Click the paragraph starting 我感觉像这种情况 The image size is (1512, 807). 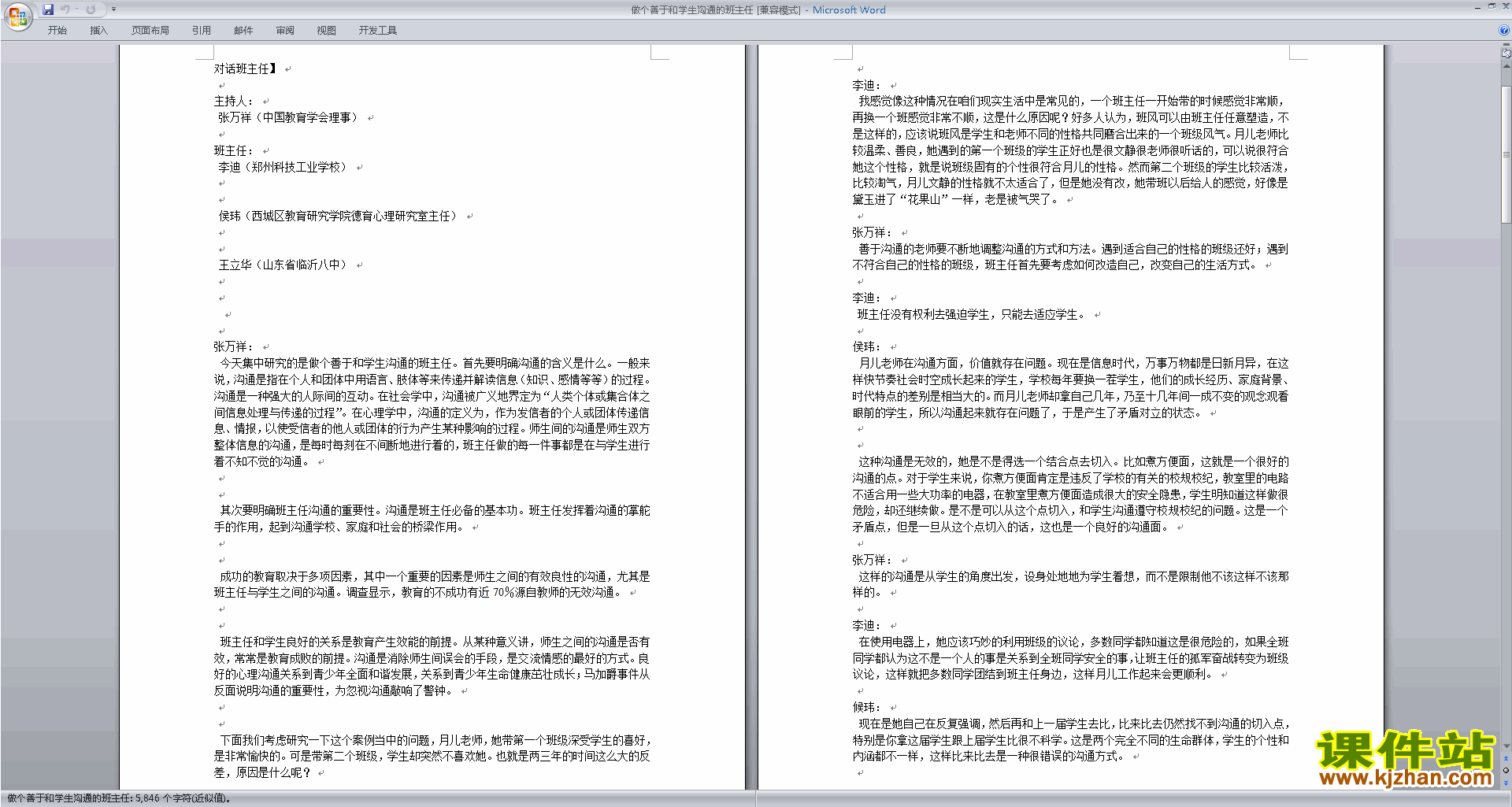[1070, 150]
